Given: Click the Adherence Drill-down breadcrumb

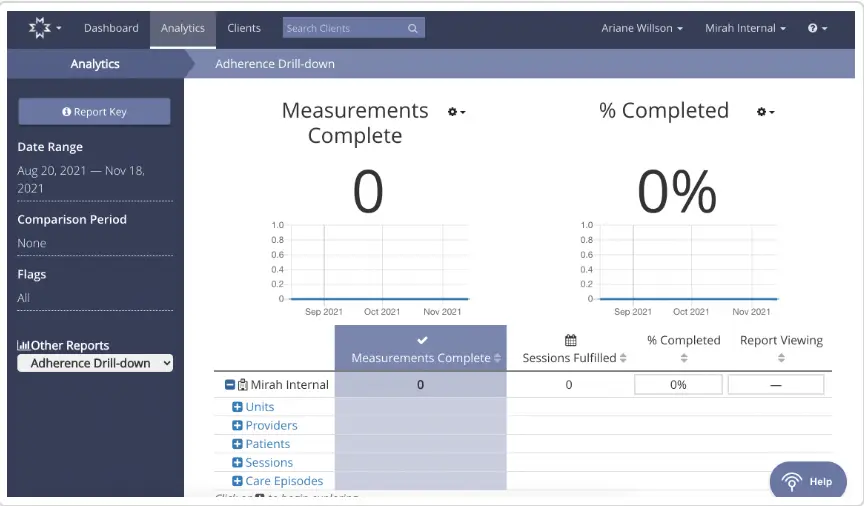Looking at the screenshot, I should coord(275,64).
